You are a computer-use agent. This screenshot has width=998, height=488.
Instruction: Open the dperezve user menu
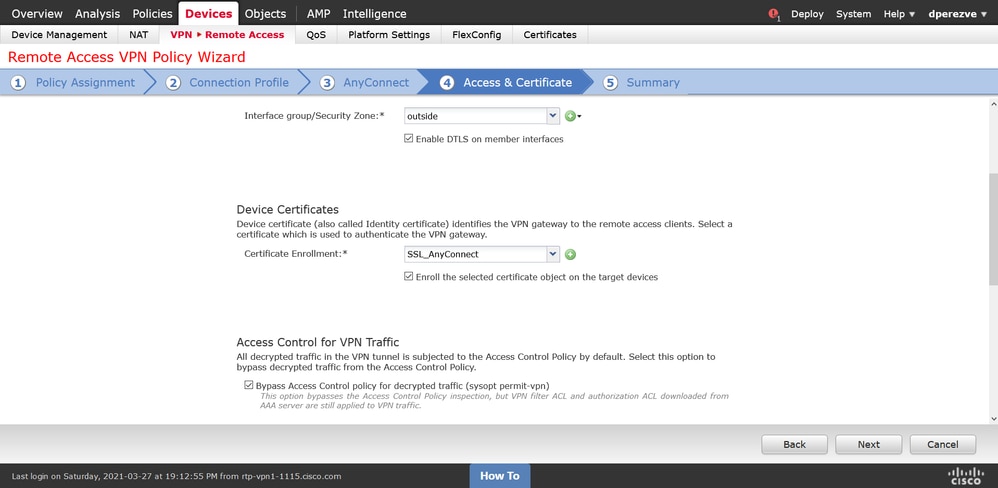click(957, 14)
